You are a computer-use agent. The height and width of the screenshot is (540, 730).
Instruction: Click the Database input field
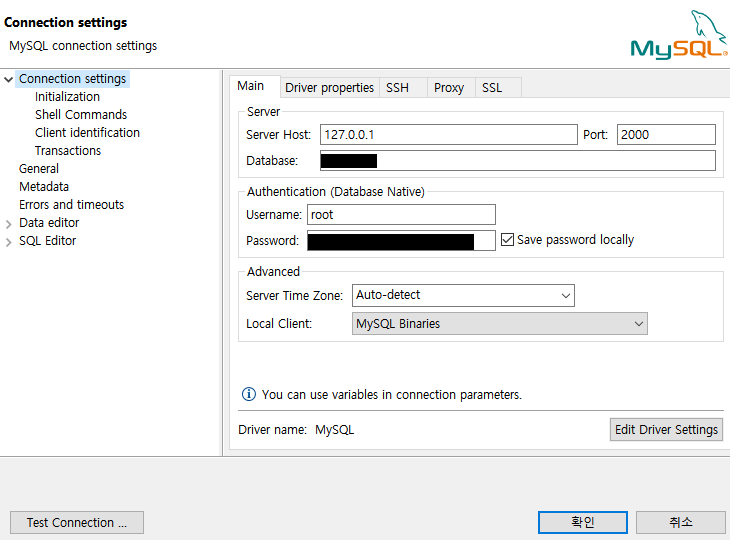click(x=518, y=161)
